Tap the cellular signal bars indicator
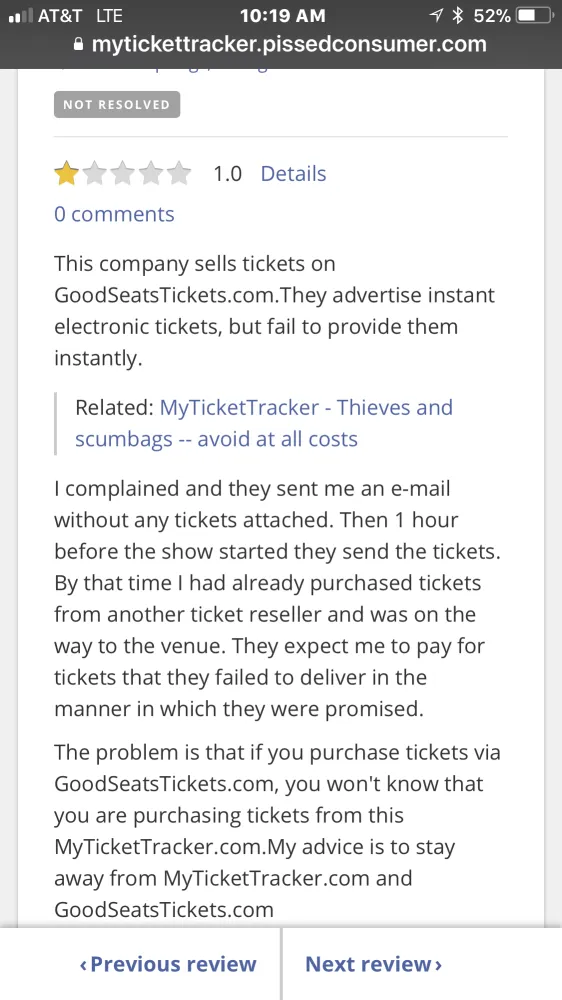562x1000 pixels. 20,16
